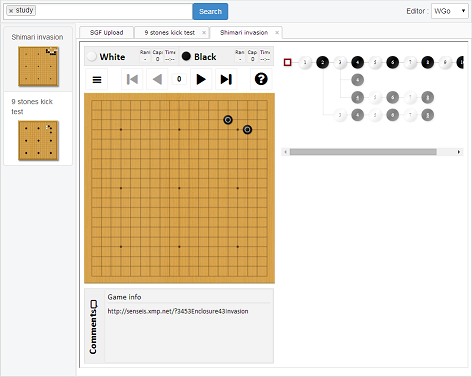Open the senseis.xmp.net enclosure invasion link
The height and width of the screenshot is (377, 472).
[178, 311]
